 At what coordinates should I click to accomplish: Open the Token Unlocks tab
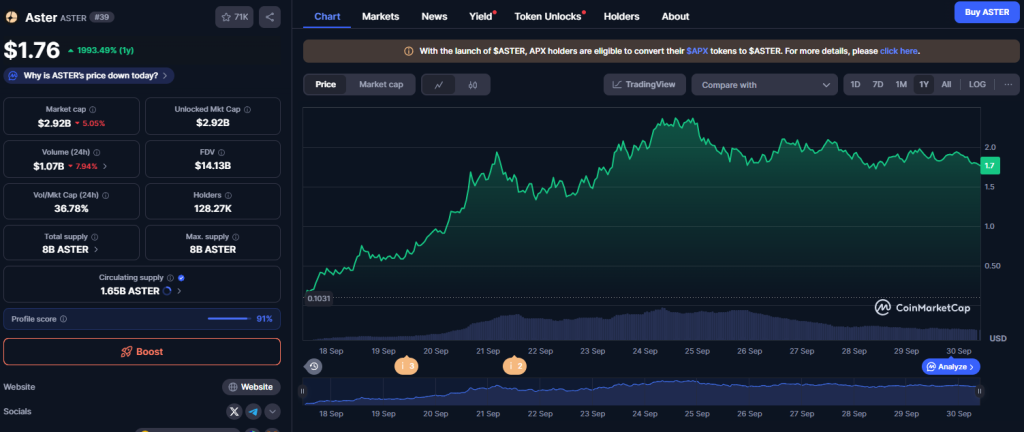point(549,17)
